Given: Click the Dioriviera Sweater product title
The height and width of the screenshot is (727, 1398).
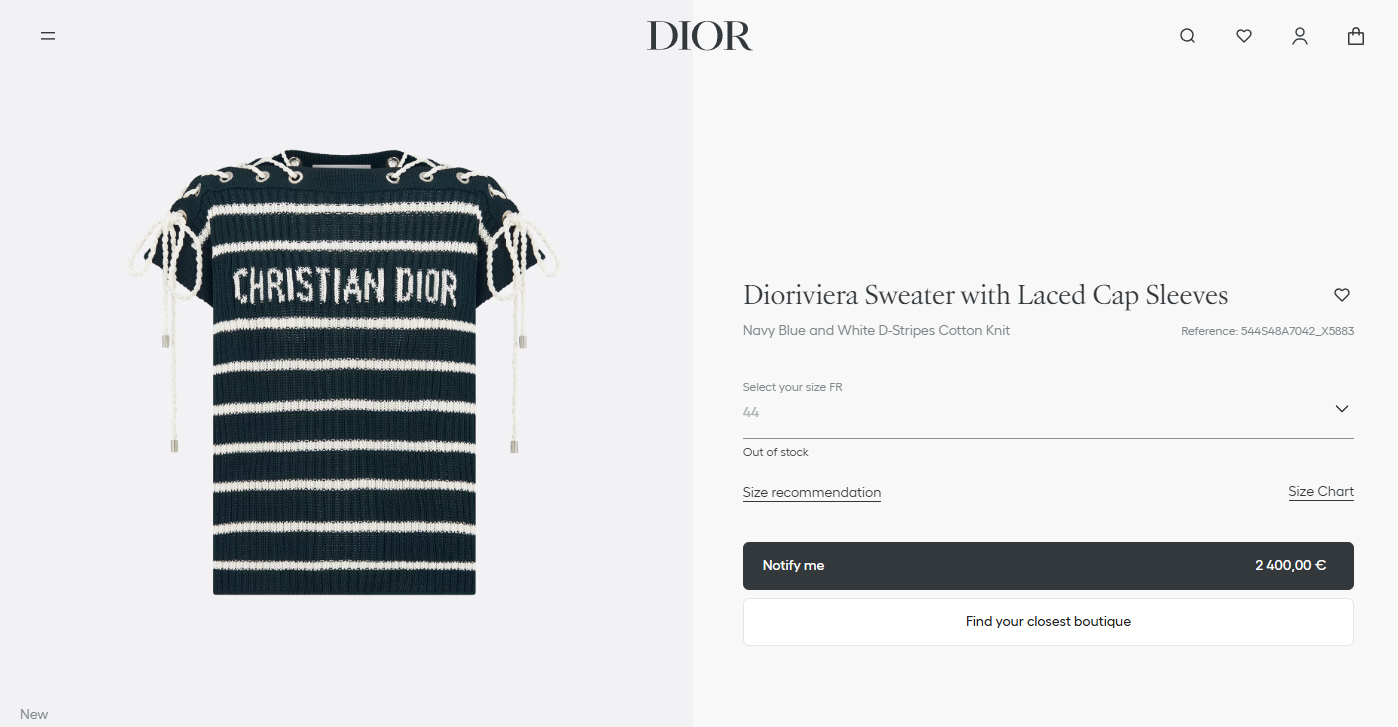Looking at the screenshot, I should coord(985,295).
